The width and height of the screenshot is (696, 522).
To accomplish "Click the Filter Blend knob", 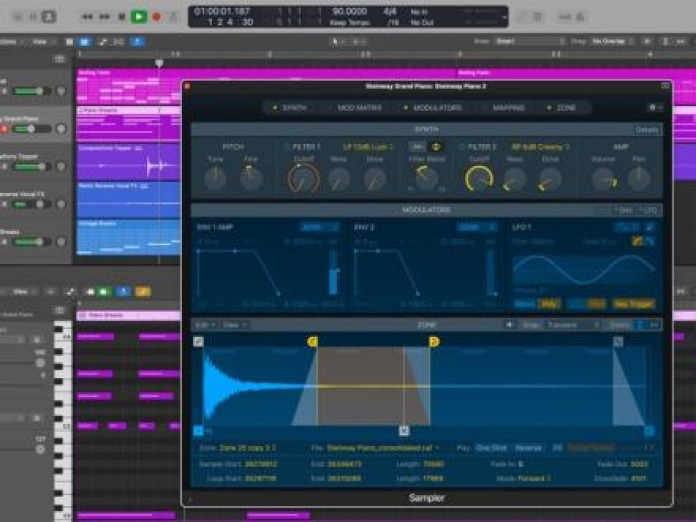I will tap(427, 178).
